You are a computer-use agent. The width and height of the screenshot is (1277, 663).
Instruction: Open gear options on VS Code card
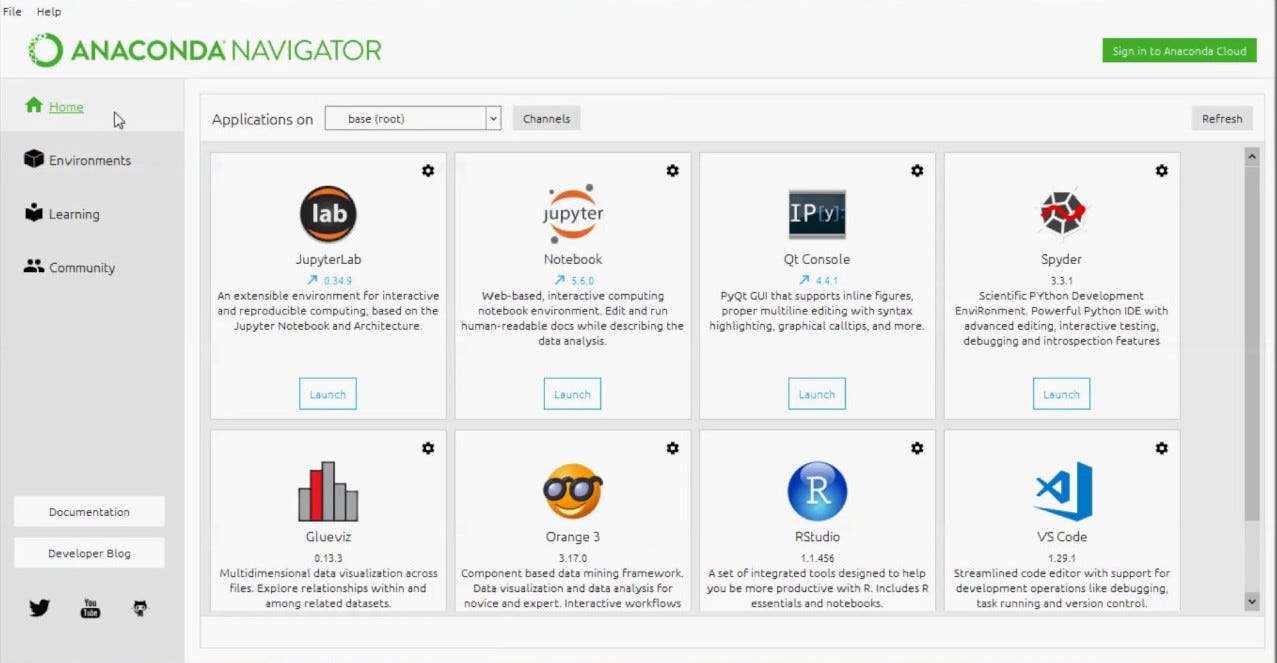click(1162, 449)
